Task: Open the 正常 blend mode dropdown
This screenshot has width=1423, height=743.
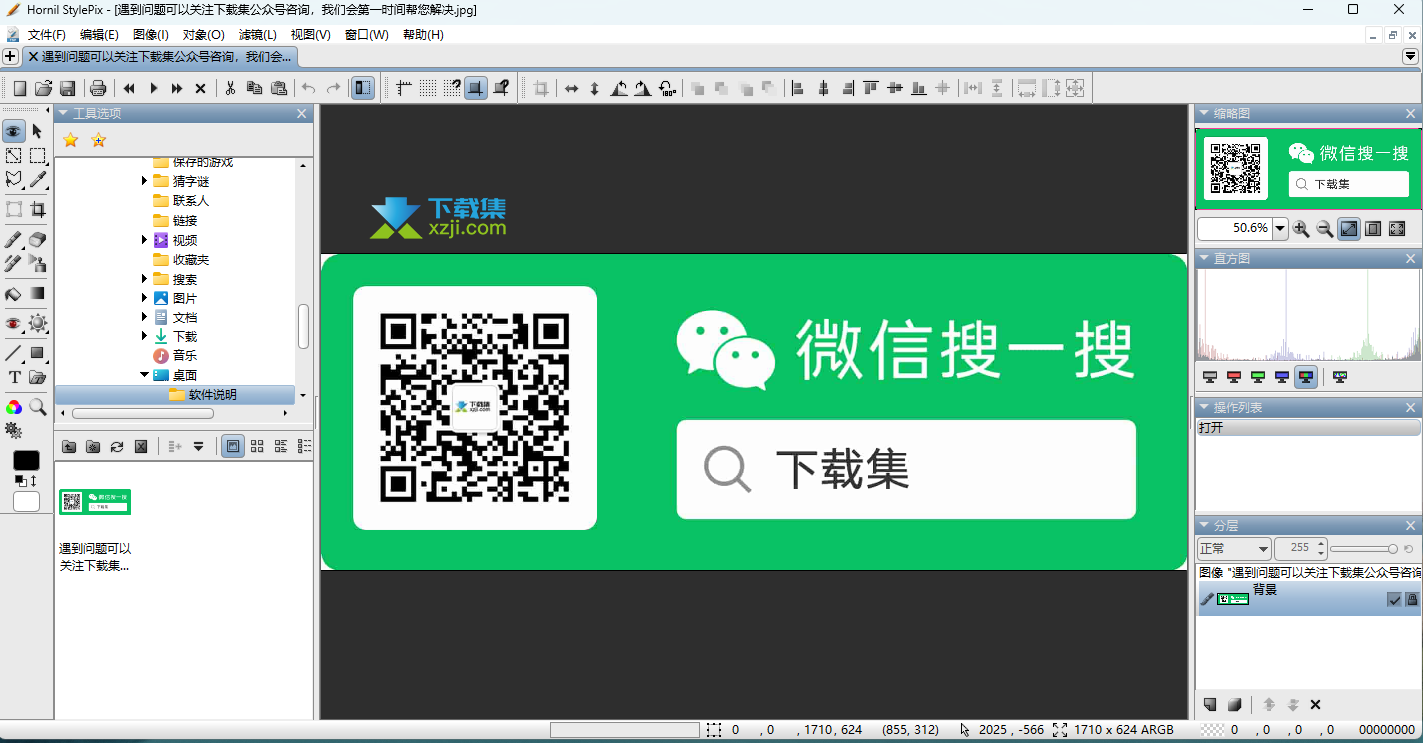Action: [1234, 548]
